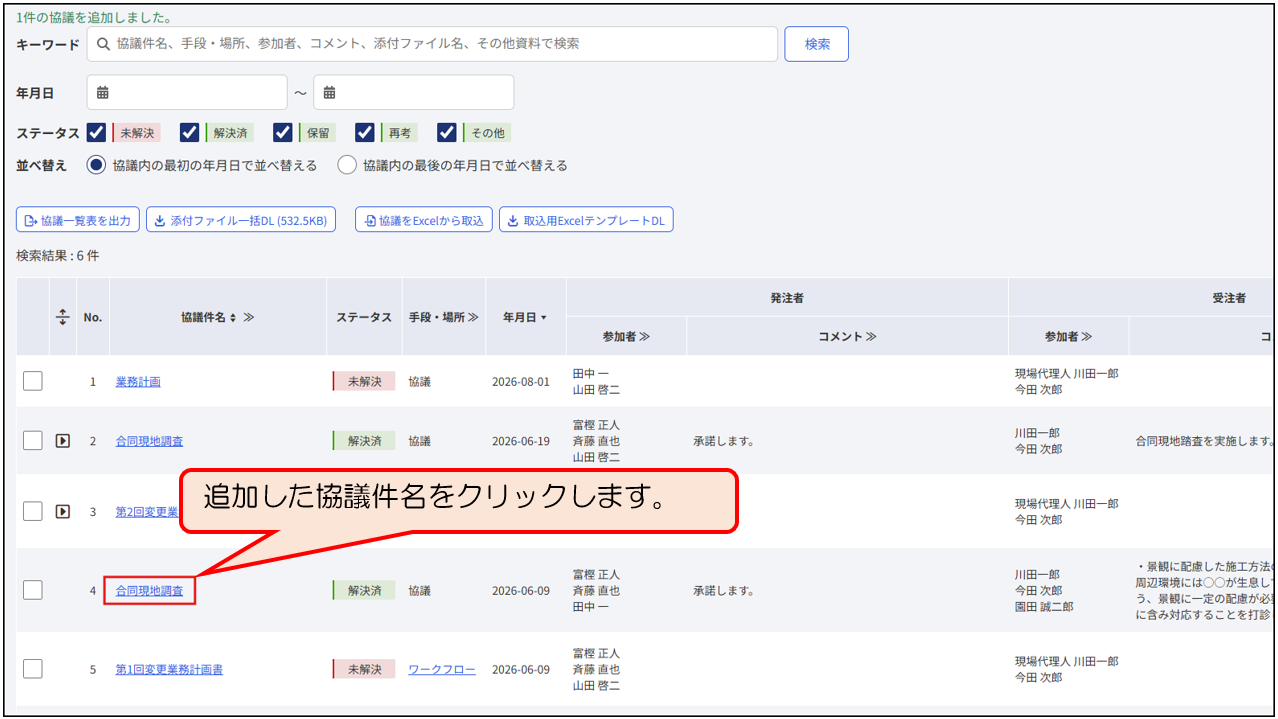
Task: Check the row 4 合同現地調査 checkbox
Action: click(33, 590)
